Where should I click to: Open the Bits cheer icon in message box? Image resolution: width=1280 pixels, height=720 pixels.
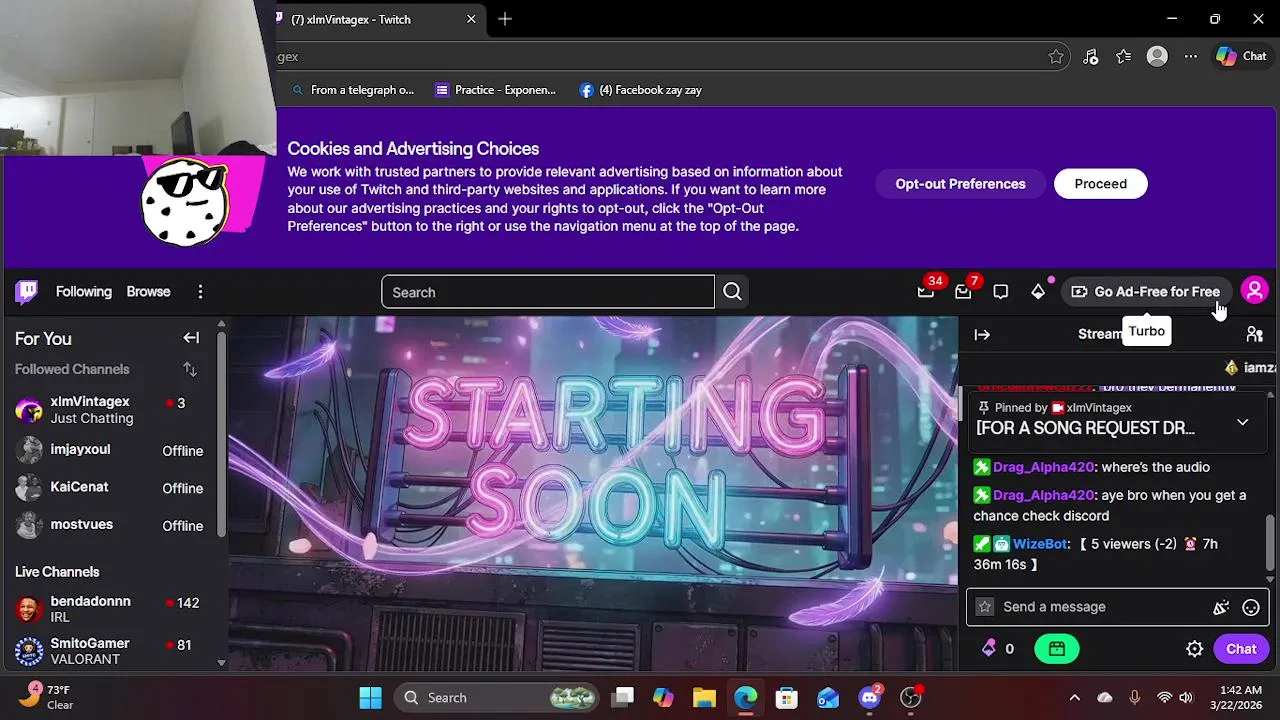click(x=1221, y=607)
